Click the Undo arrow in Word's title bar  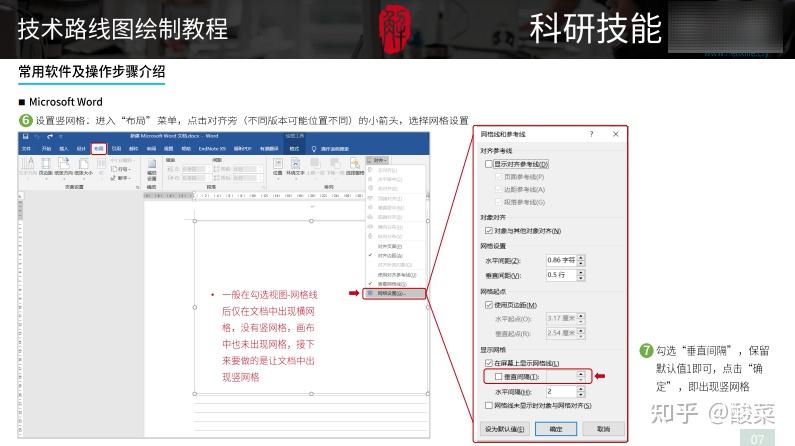37,137
